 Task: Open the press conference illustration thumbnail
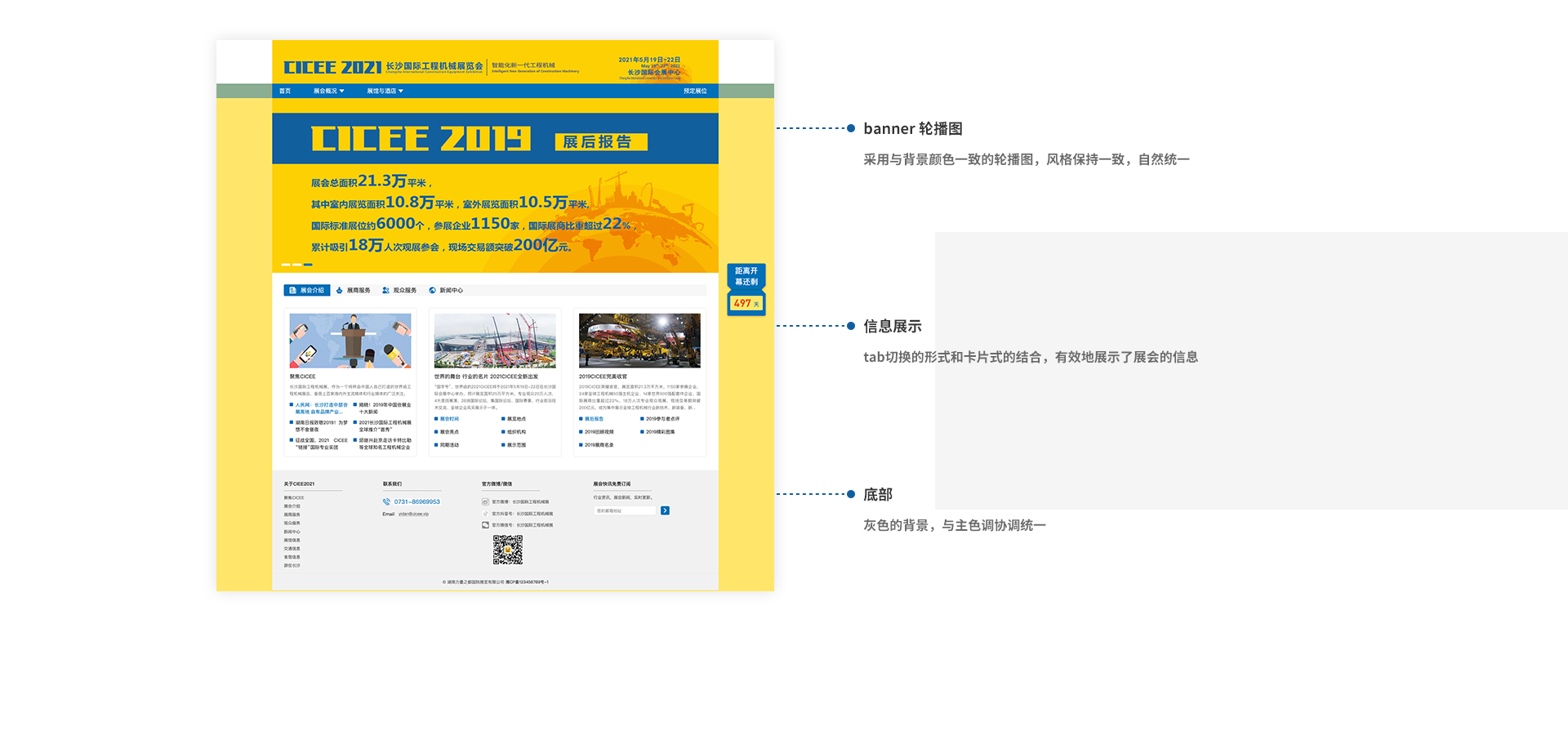tap(350, 341)
